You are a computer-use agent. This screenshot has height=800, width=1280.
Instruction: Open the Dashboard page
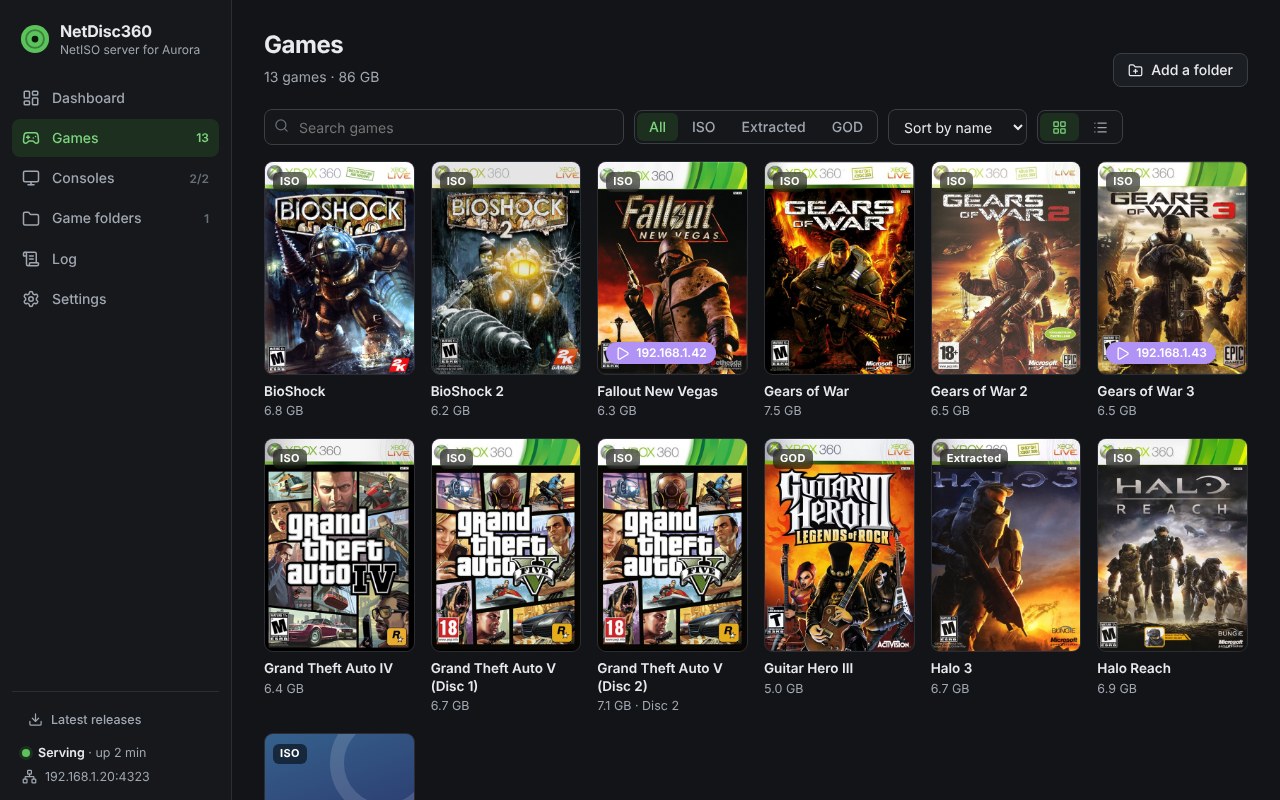pyautogui.click(x=115, y=98)
